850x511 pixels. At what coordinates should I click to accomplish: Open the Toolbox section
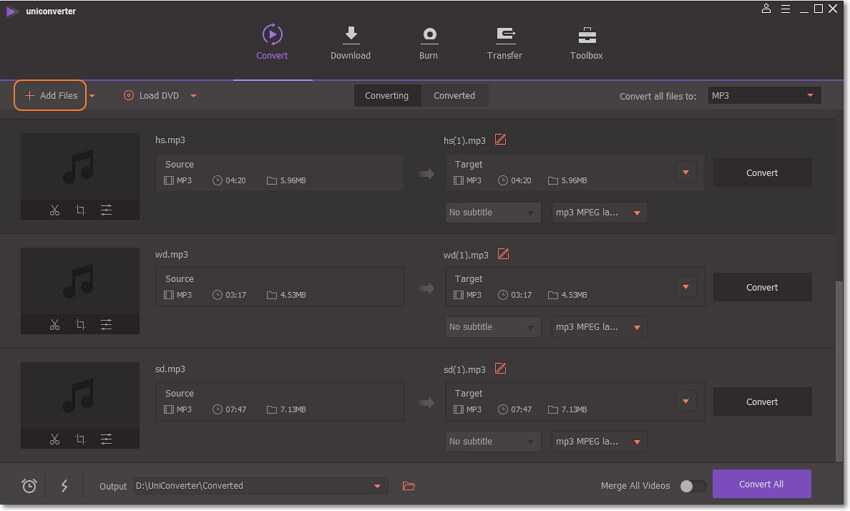586,43
